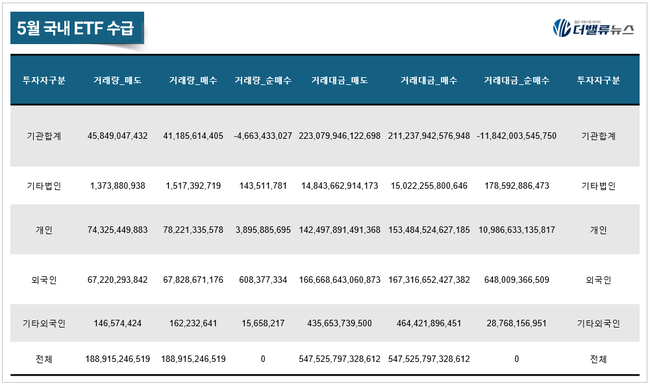Click the cell 15,022,255,800,646
This screenshot has height=384, width=650.
(429, 186)
